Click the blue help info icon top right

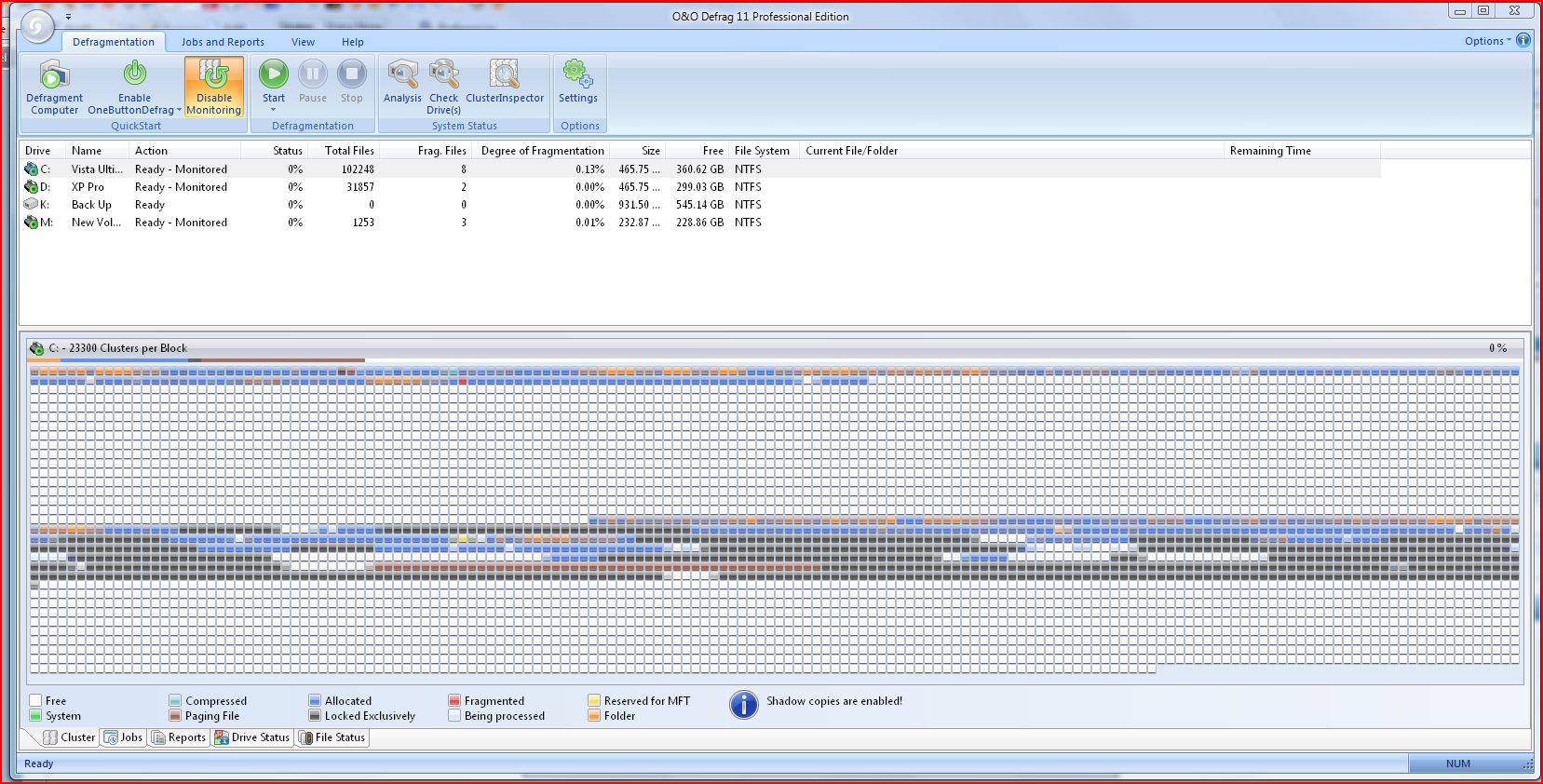coord(1523,40)
